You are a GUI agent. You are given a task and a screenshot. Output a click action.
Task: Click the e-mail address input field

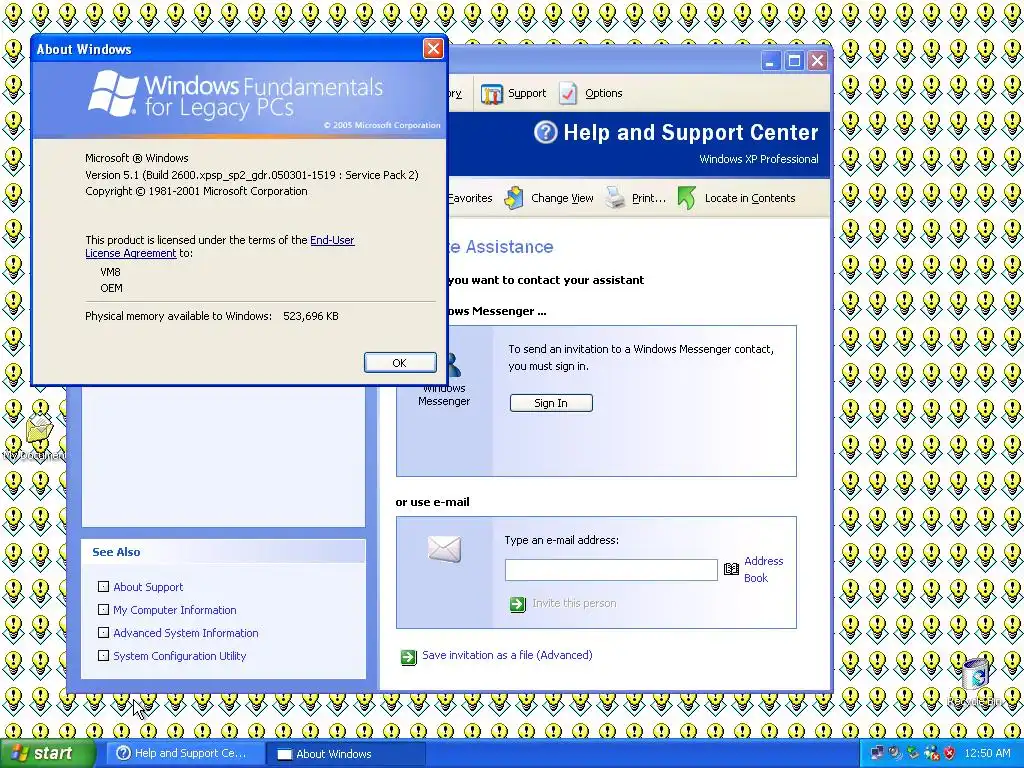tap(611, 569)
